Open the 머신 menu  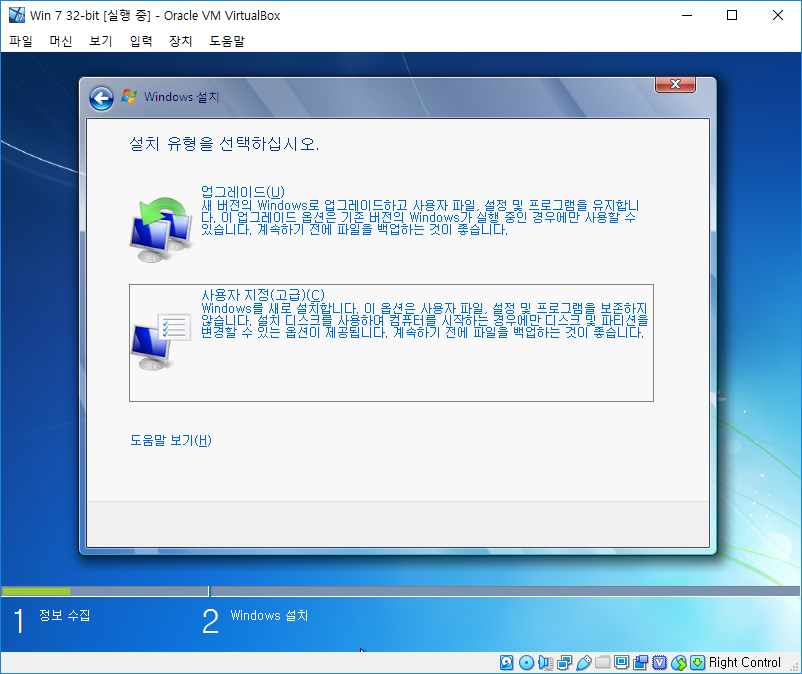[61, 41]
